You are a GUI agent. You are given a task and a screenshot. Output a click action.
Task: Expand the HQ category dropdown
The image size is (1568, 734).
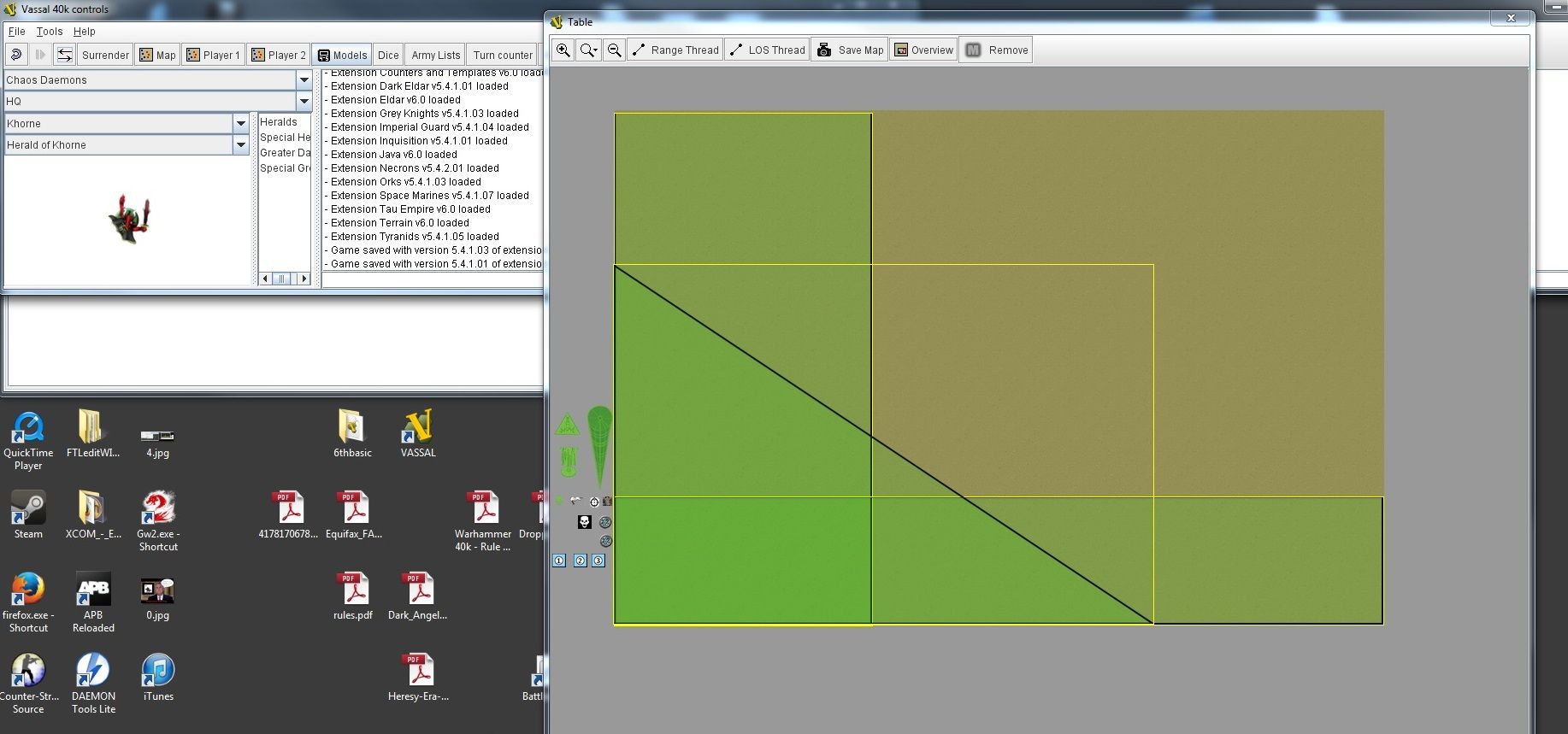tap(304, 101)
